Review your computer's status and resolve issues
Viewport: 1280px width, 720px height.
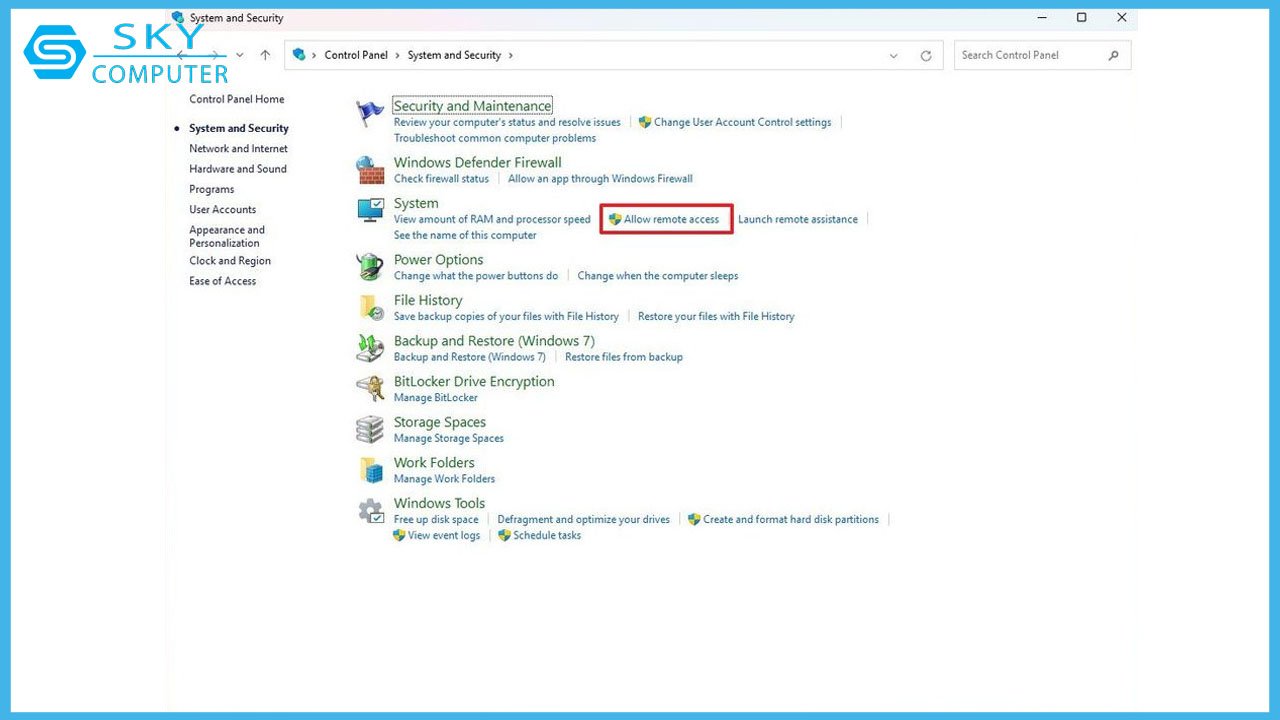click(x=507, y=122)
